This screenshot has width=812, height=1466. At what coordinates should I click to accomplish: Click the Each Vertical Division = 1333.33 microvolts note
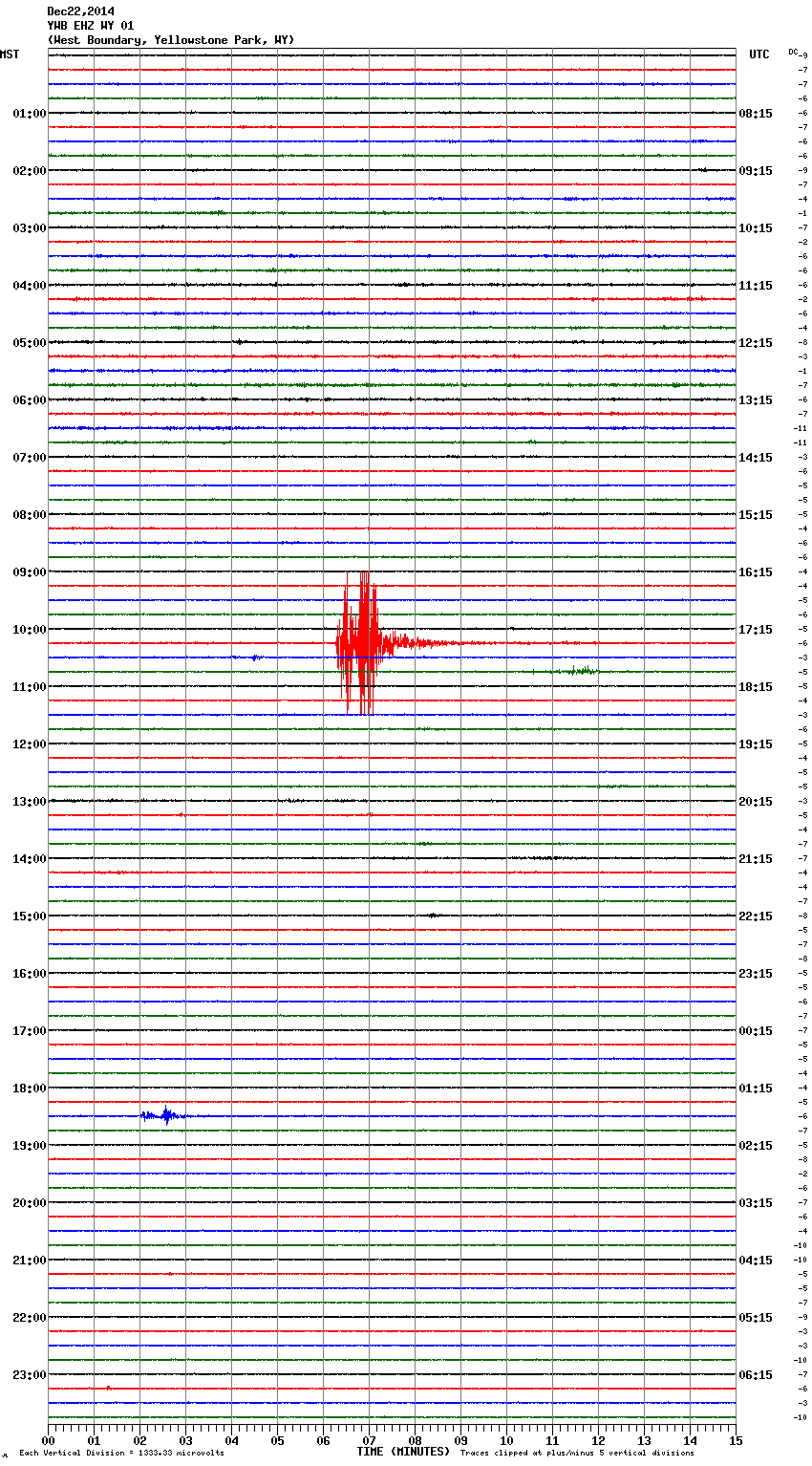tap(121, 1454)
